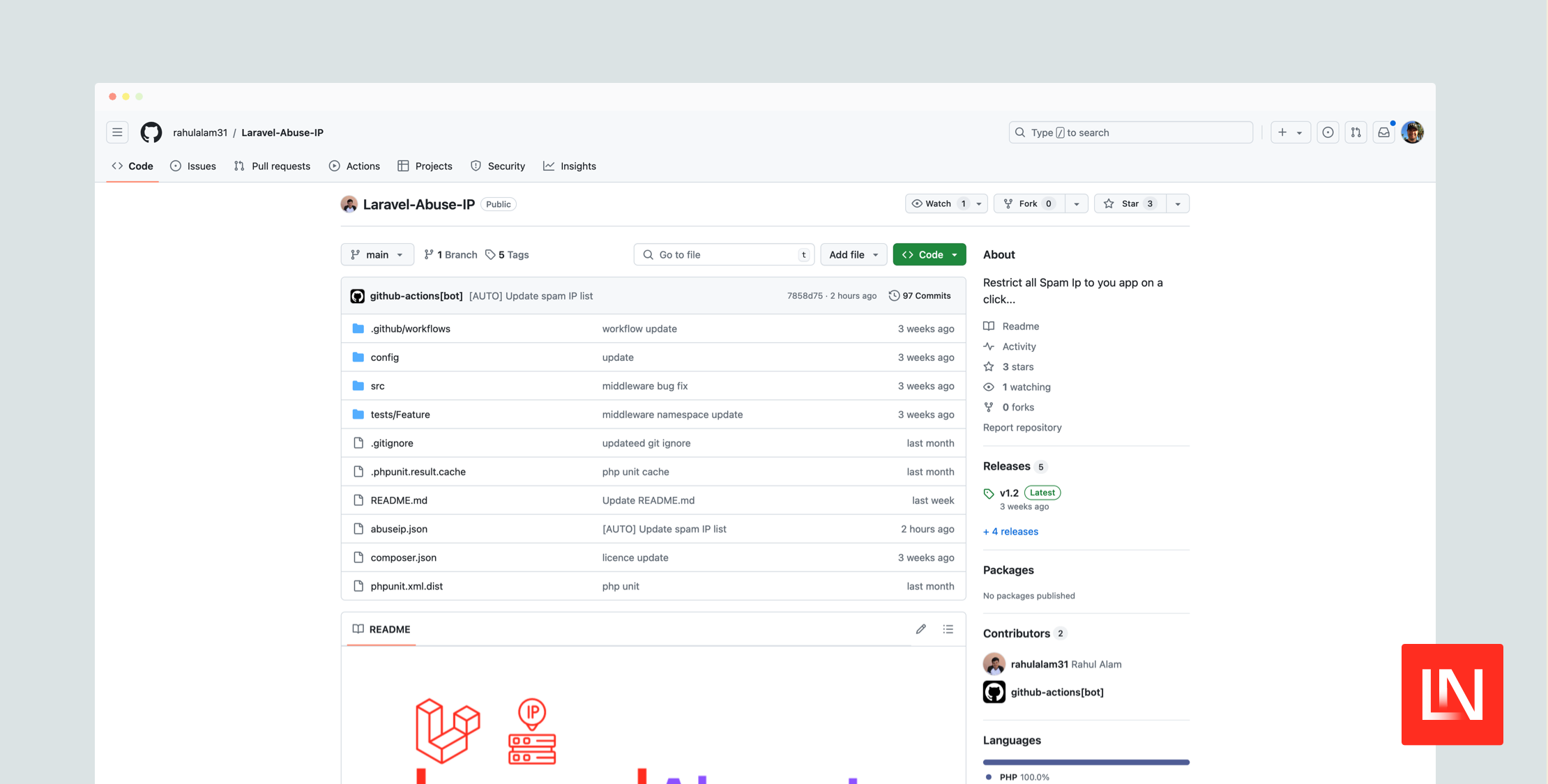Click the github-actions[bot] contributor avatar
Image resolution: width=1548 pixels, height=784 pixels.
point(994,692)
